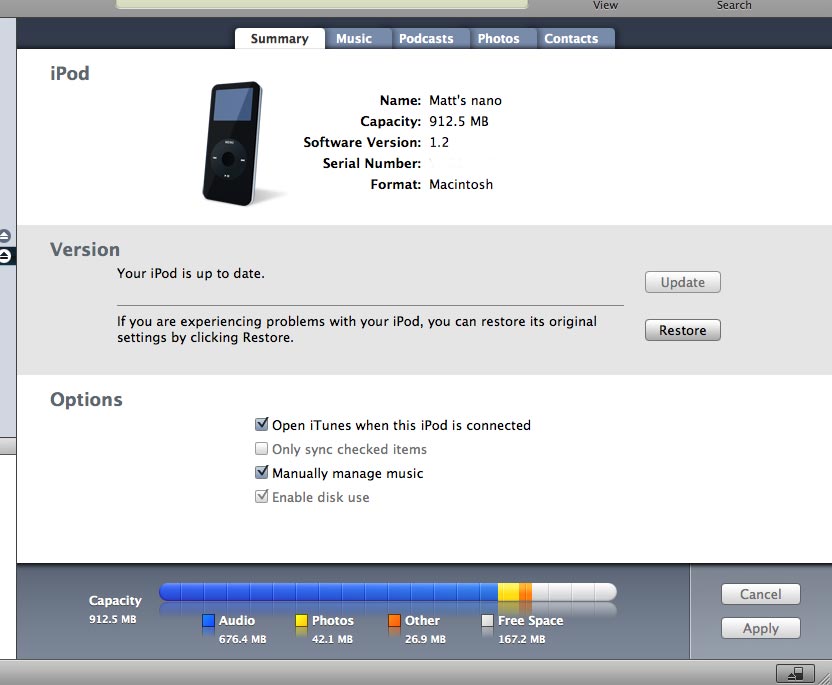The image size is (832, 685).
Task: Click the Version section heading
Action: click(x=85, y=249)
